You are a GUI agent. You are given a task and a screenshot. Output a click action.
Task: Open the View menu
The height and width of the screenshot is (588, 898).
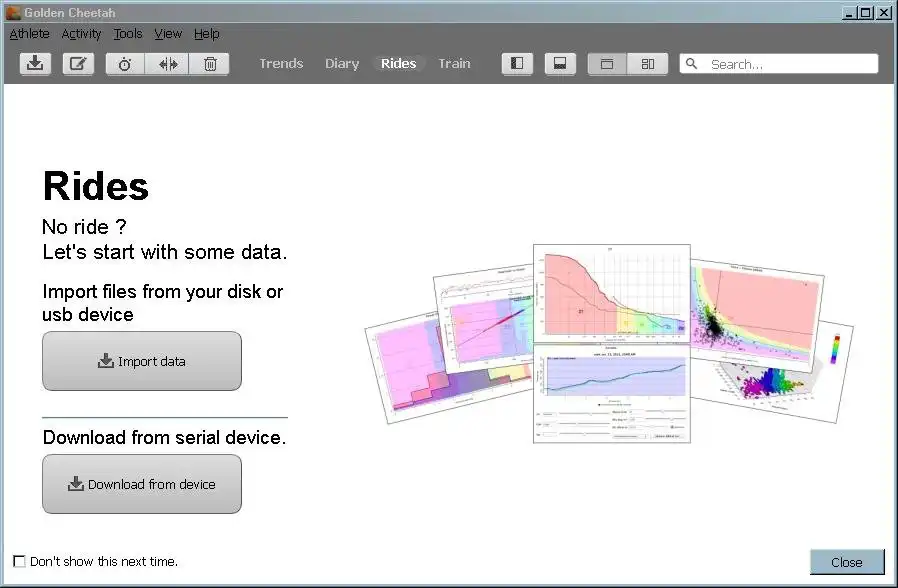(168, 34)
